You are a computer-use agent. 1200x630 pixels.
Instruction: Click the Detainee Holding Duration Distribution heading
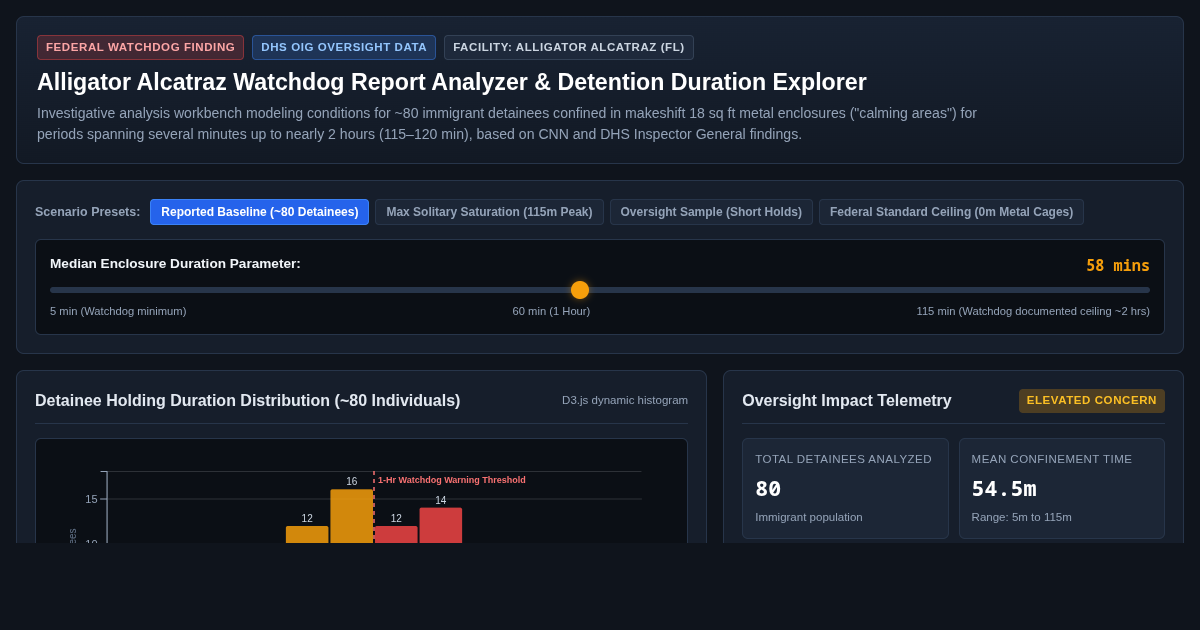(x=248, y=401)
